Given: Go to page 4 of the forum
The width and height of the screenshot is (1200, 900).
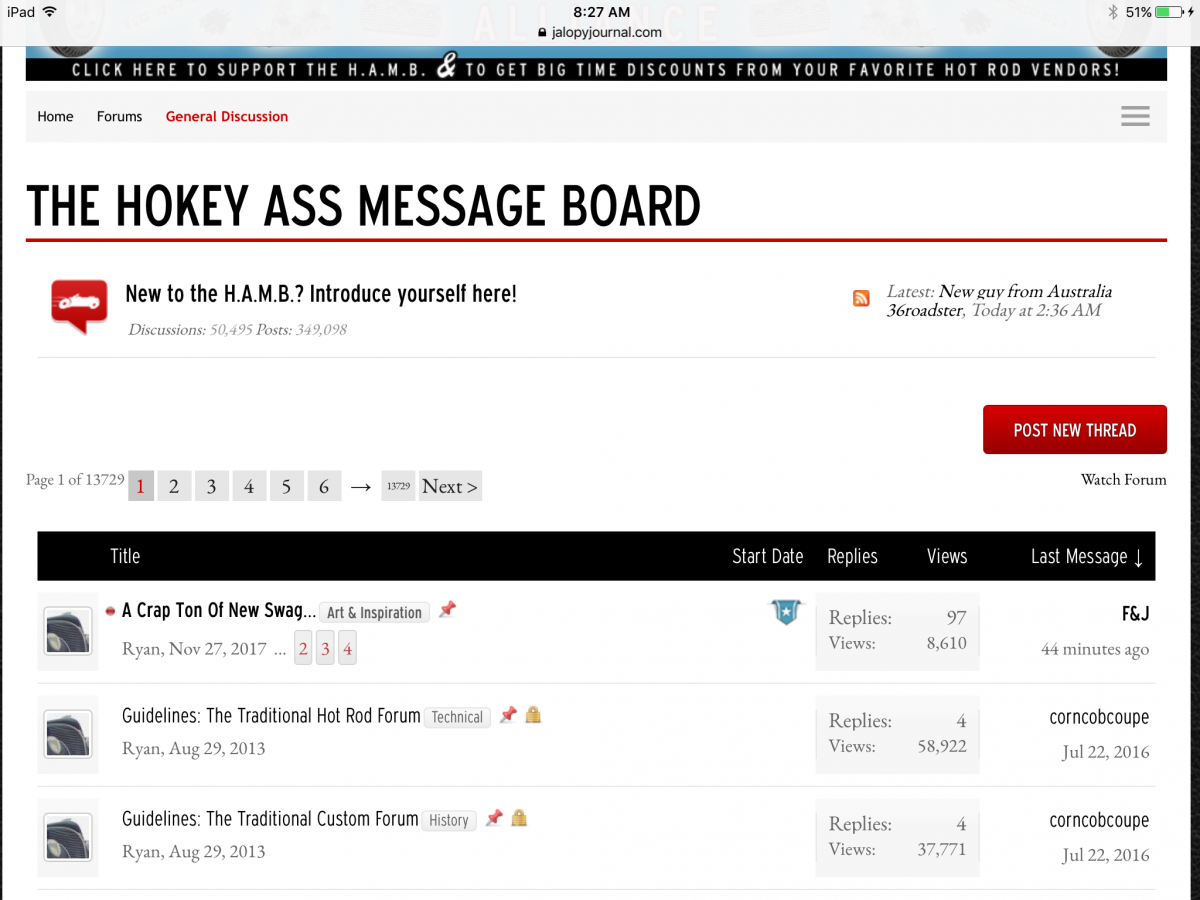Looking at the screenshot, I should point(249,486).
